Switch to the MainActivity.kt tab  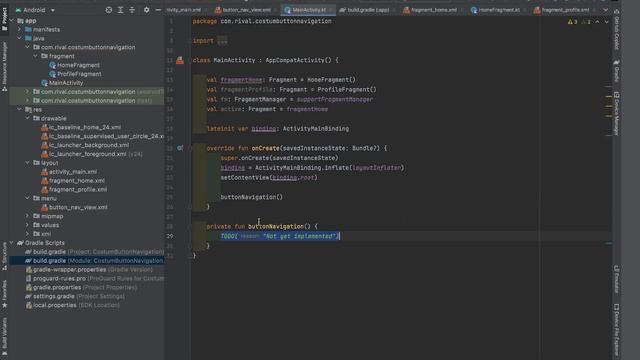[x=308, y=10]
